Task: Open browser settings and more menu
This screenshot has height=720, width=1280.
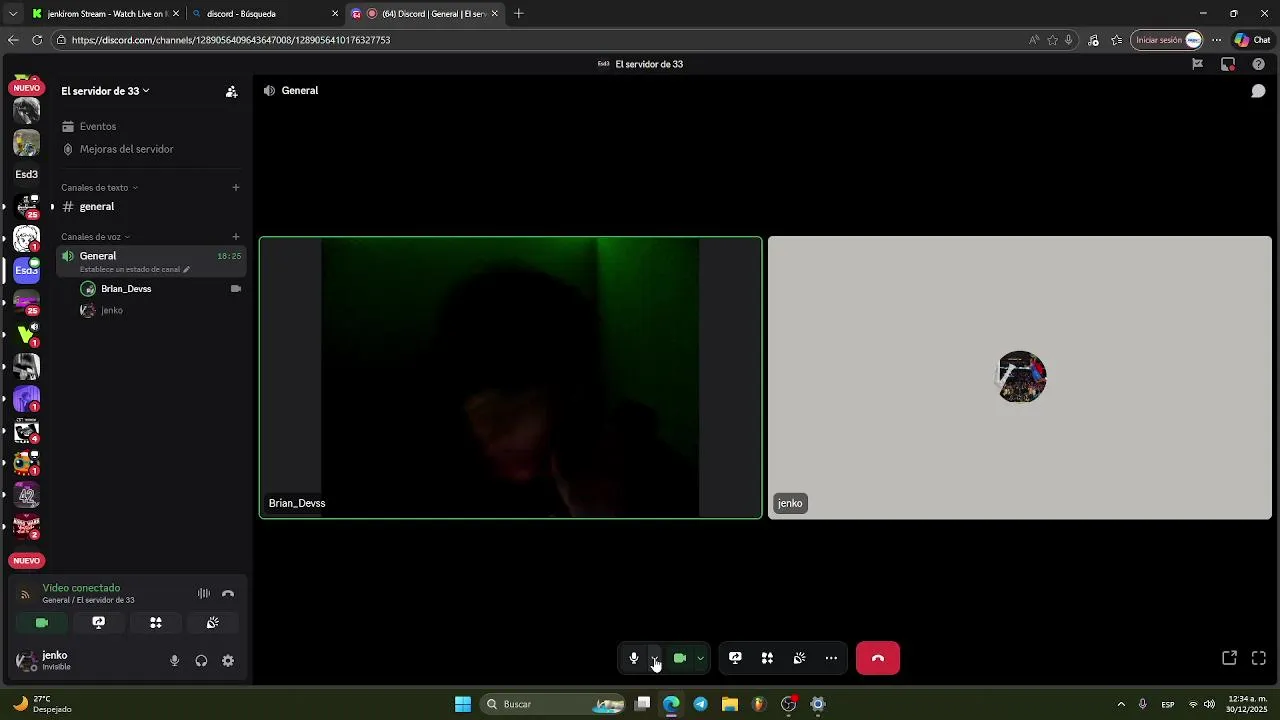Action: 1216,40
